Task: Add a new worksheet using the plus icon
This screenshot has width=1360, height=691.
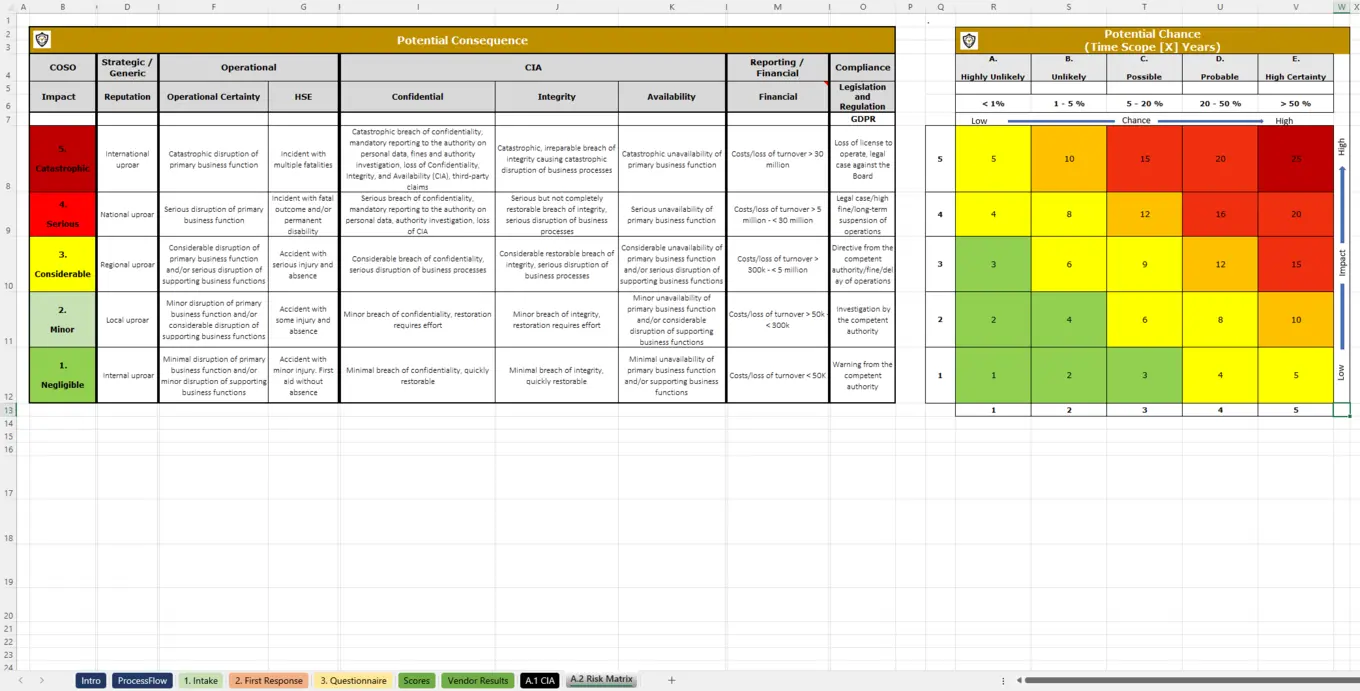Action: [x=671, y=680]
